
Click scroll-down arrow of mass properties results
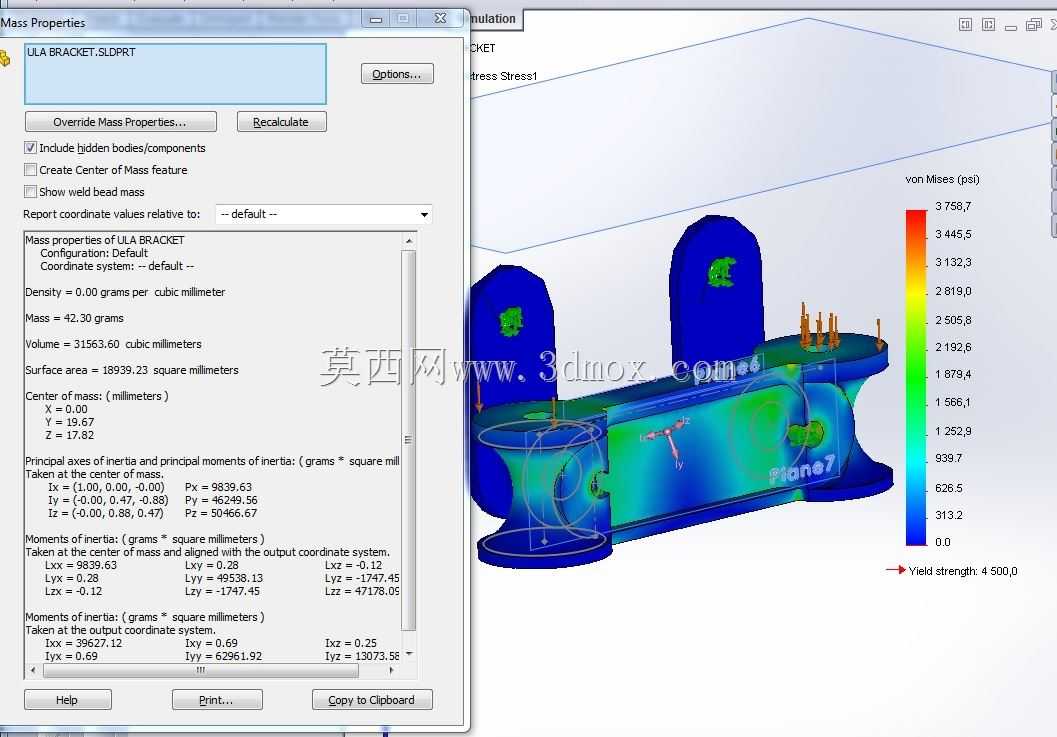(x=409, y=654)
